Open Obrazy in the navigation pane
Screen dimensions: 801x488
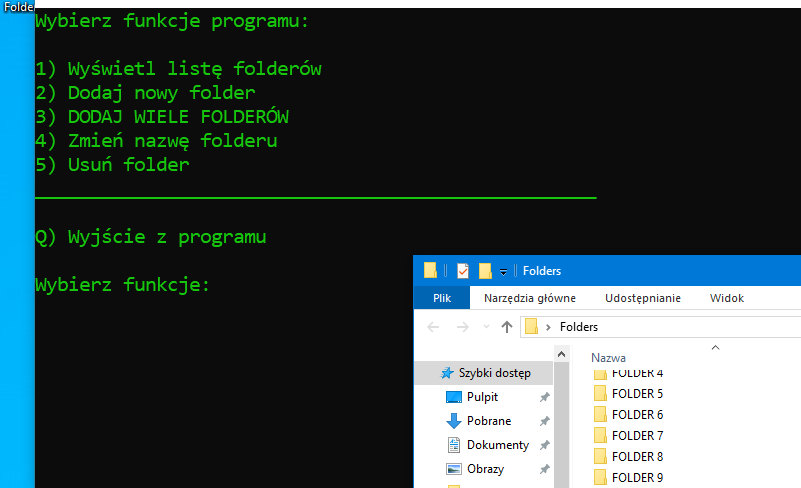(485, 469)
